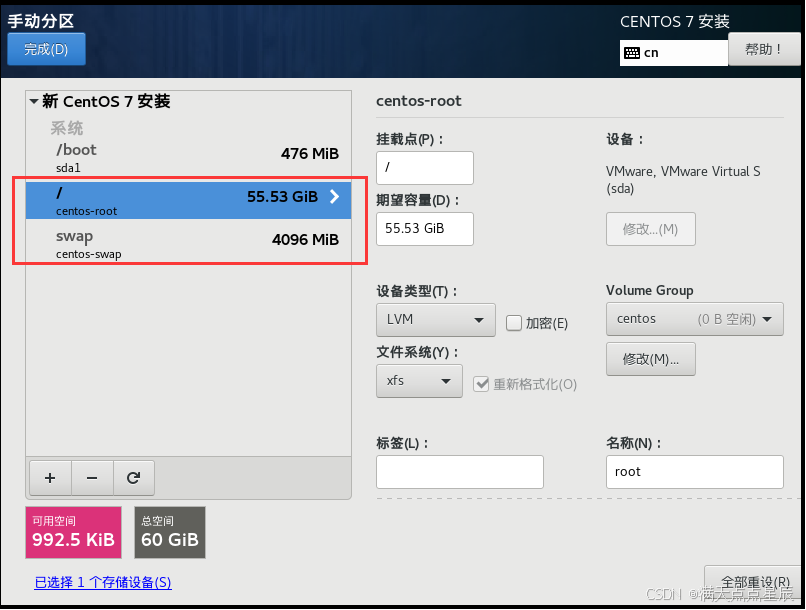Viewport: 806px width, 610px height.
Task: Click the 帮助! help button
Action: tap(764, 49)
